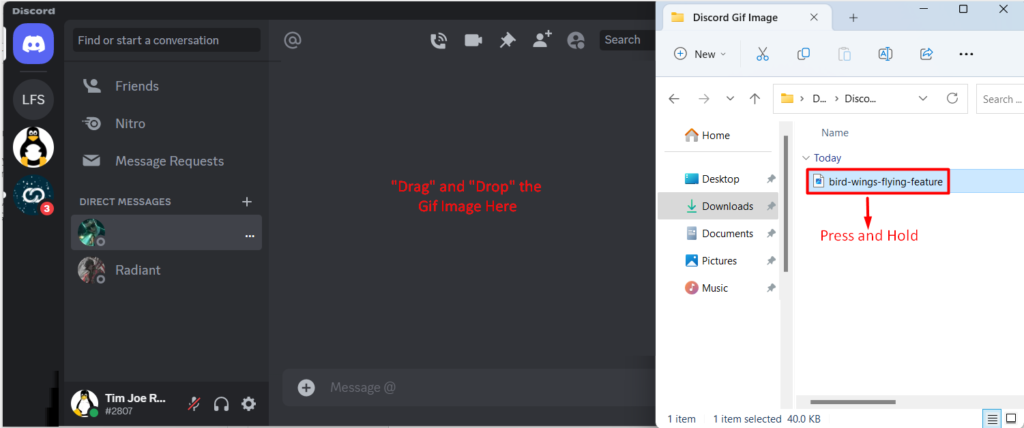Open the Radiant direct message
The width and height of the screenshot is (1024, 428).
167,270
